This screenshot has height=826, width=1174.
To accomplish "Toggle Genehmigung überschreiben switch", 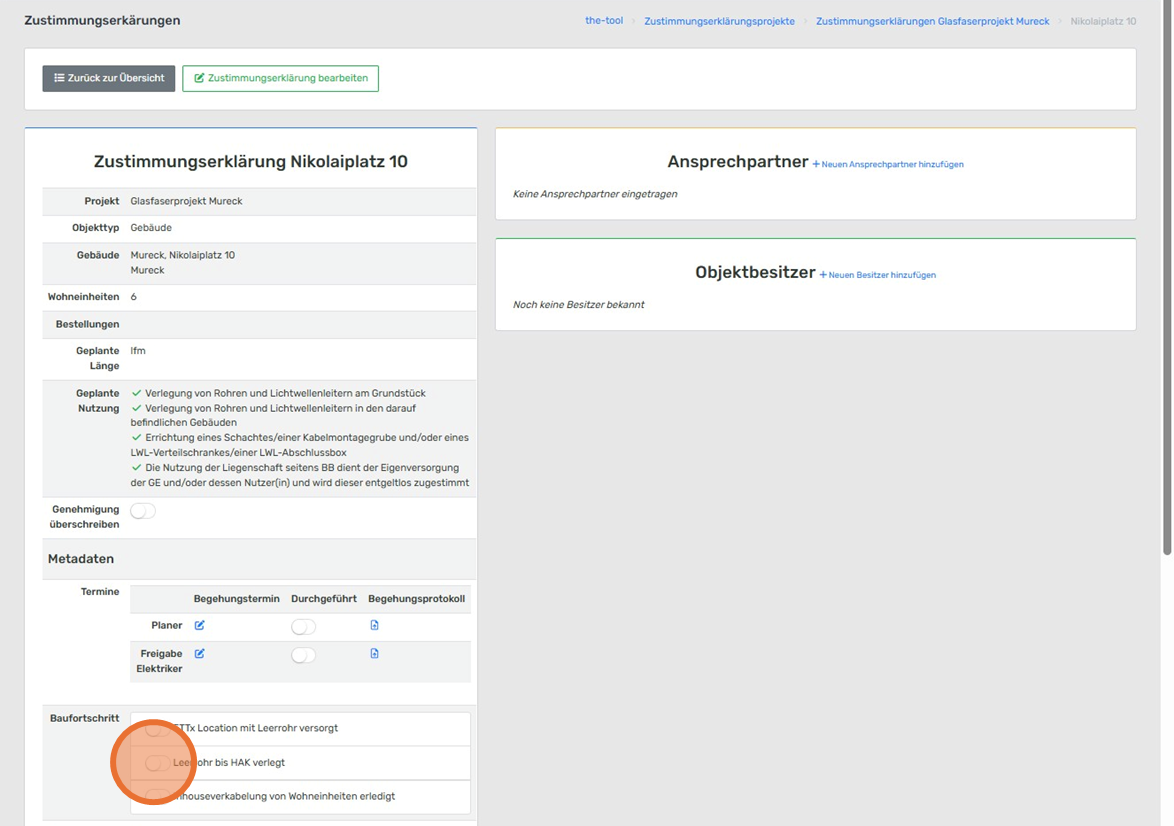I will point(143,511).
